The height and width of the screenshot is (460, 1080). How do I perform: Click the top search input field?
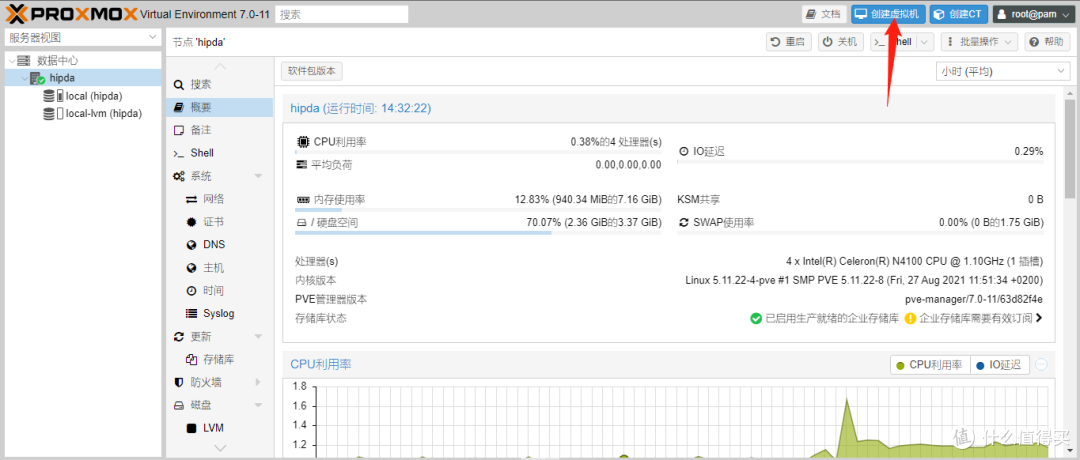pos(342,15)
